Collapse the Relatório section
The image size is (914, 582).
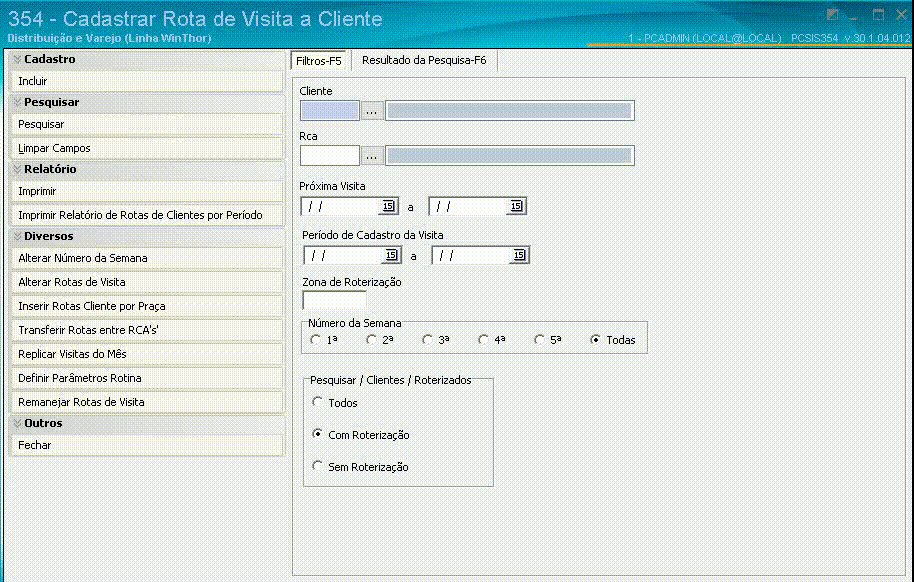[17, 170]
